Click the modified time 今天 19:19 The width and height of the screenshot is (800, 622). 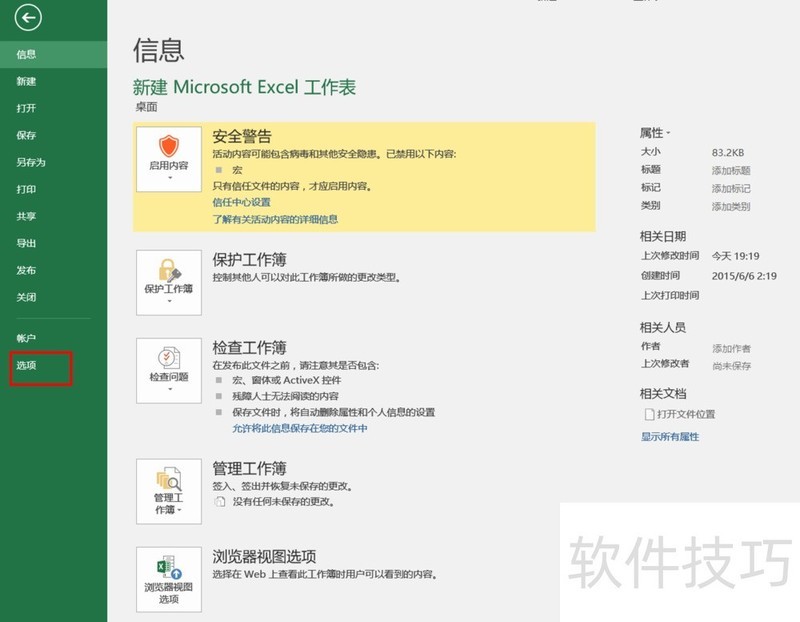click(735, 256)
